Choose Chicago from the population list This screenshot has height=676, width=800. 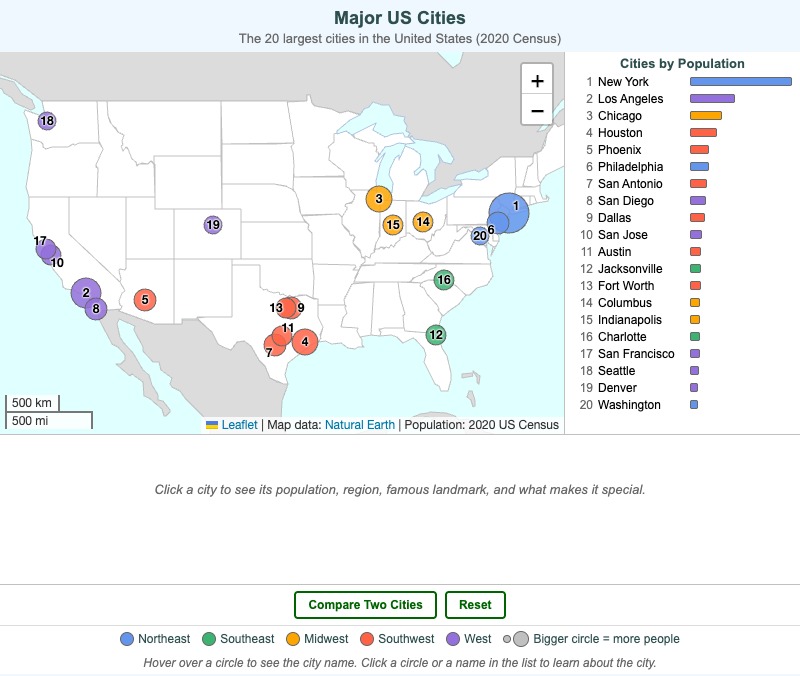pyautogui.click(x=686, y=115)
